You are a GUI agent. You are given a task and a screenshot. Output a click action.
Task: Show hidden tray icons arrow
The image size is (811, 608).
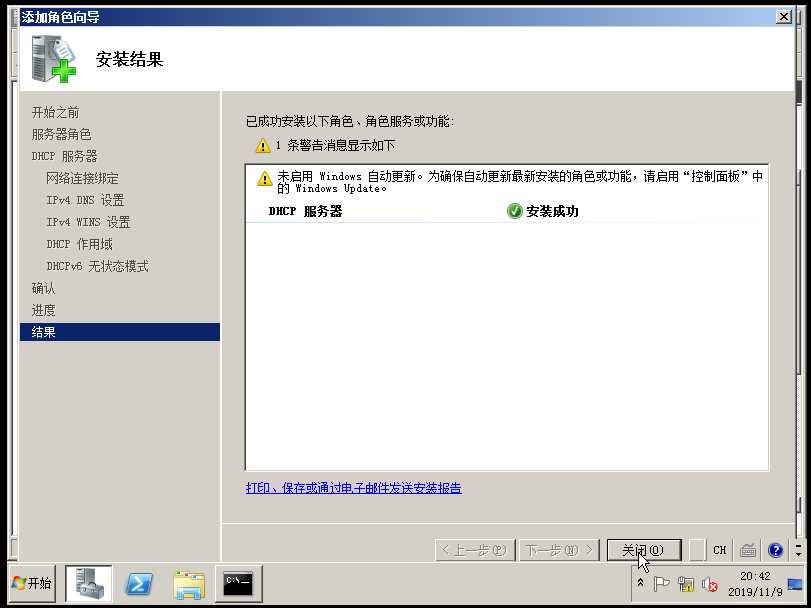point(640,583)
